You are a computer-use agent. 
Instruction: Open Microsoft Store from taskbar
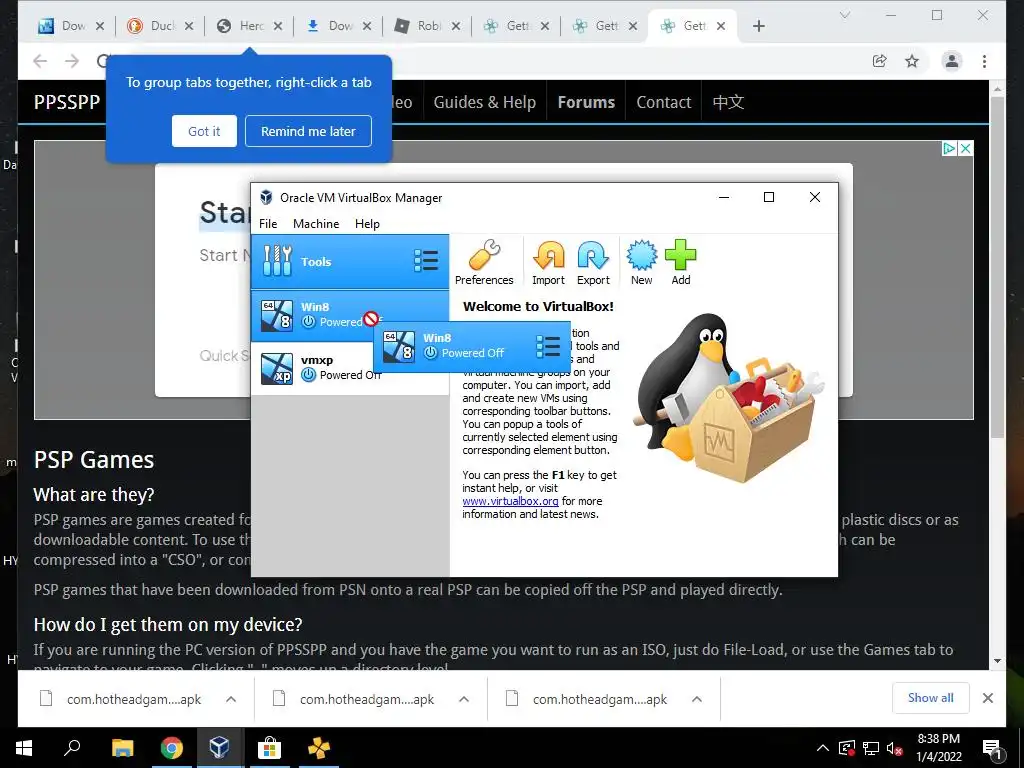tap(269, 748)
